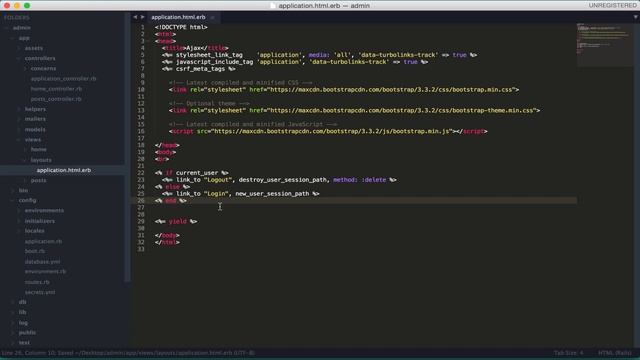Click bootstrap-theme.min.css URL on line 13
The height and width of the screenshot is (360, 640).
coord(402,111)
